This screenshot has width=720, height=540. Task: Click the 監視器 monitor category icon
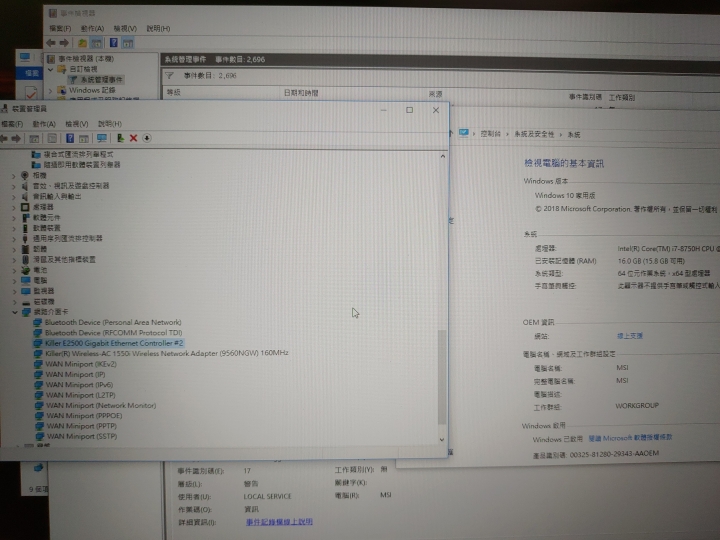tap(26, 291)
